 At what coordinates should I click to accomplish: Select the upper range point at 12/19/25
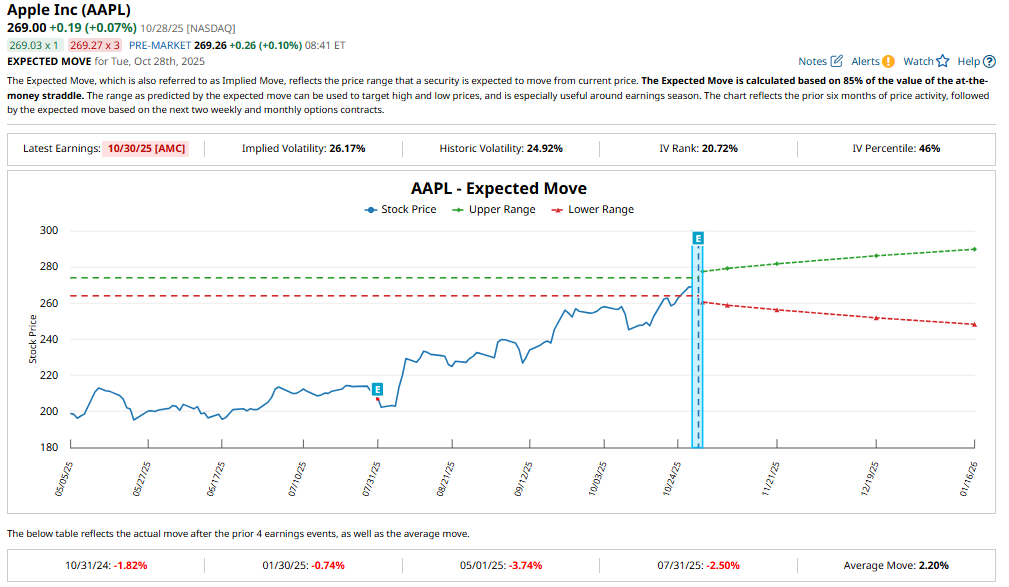click(876, 256)
